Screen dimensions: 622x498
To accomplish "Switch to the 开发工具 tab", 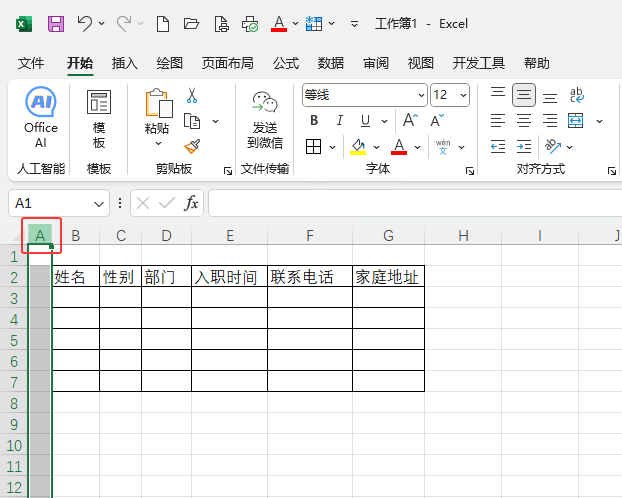I will (479, 63).
